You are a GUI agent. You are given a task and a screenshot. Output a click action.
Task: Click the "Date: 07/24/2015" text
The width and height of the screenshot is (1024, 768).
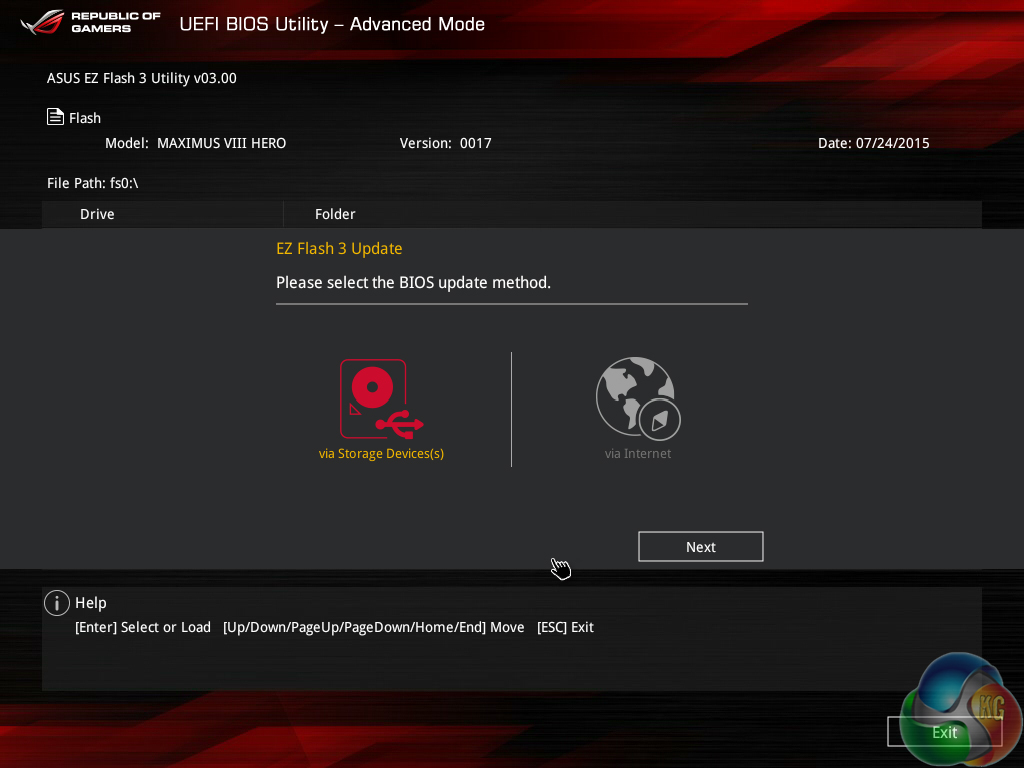point(873,143)
